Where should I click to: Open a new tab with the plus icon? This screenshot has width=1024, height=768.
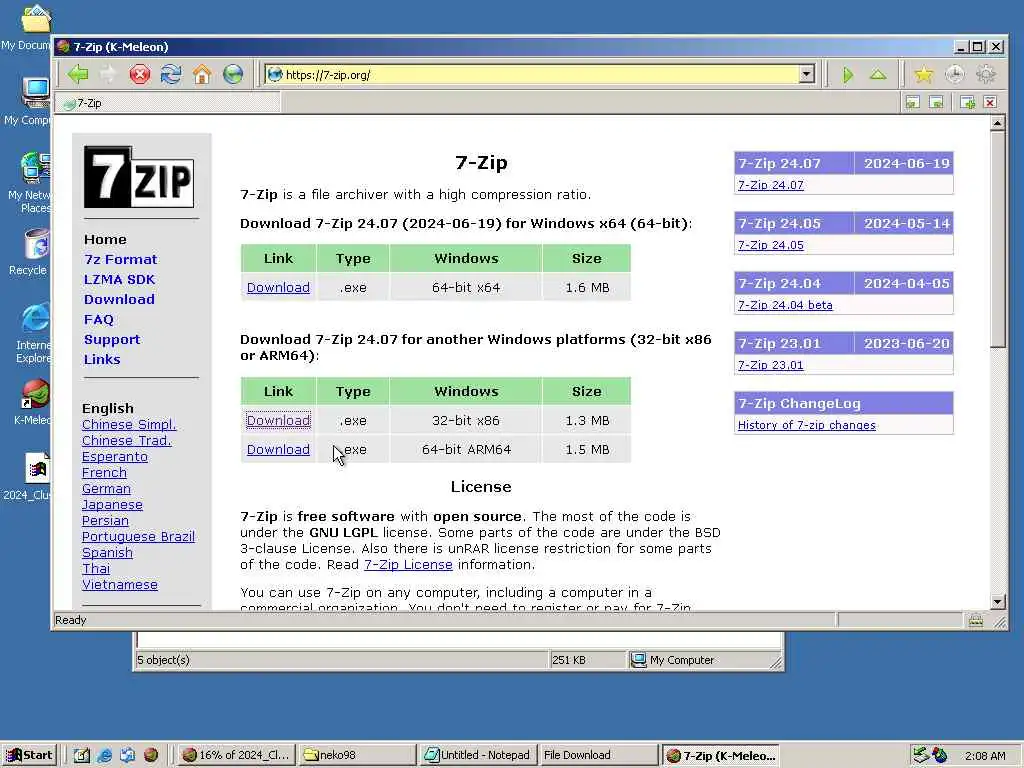click(968, 103)
